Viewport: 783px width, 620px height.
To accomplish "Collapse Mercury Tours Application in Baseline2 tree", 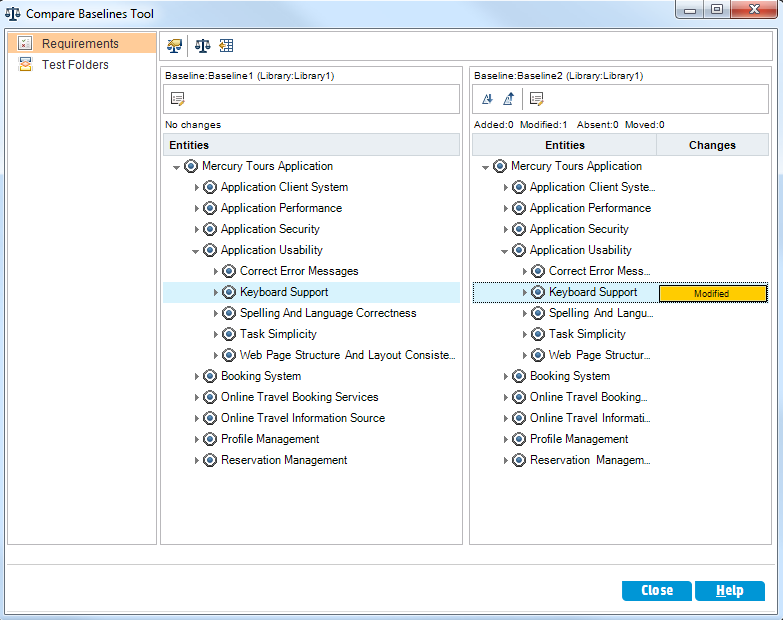I will coord(485,167).
